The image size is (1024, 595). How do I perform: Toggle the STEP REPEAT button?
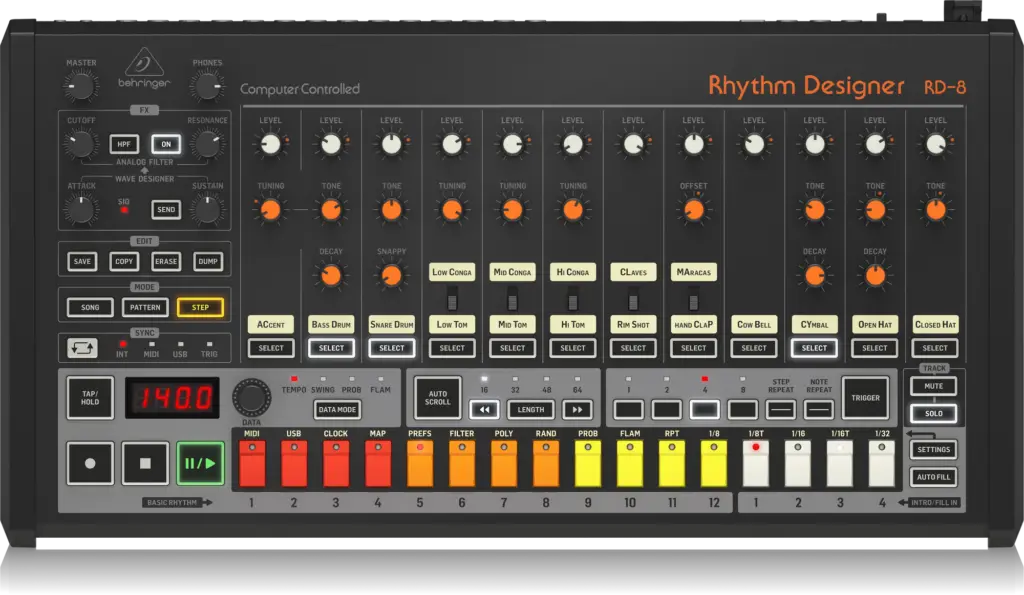click(781, 410)
